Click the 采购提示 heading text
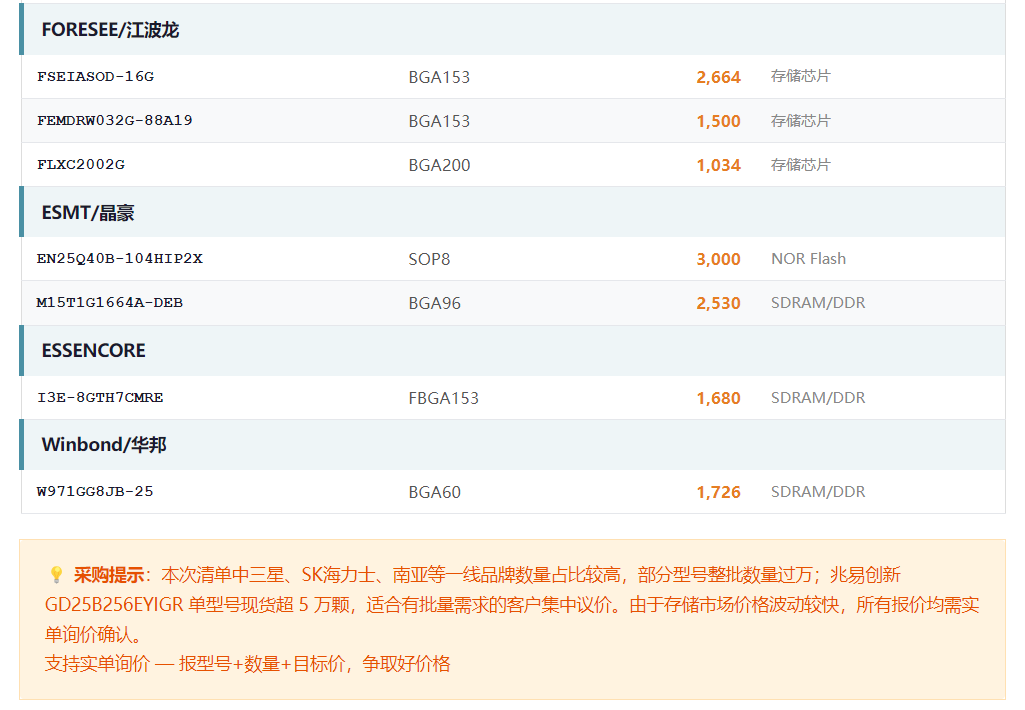Viewport: 1025px width, 710px height. point(109,575)
